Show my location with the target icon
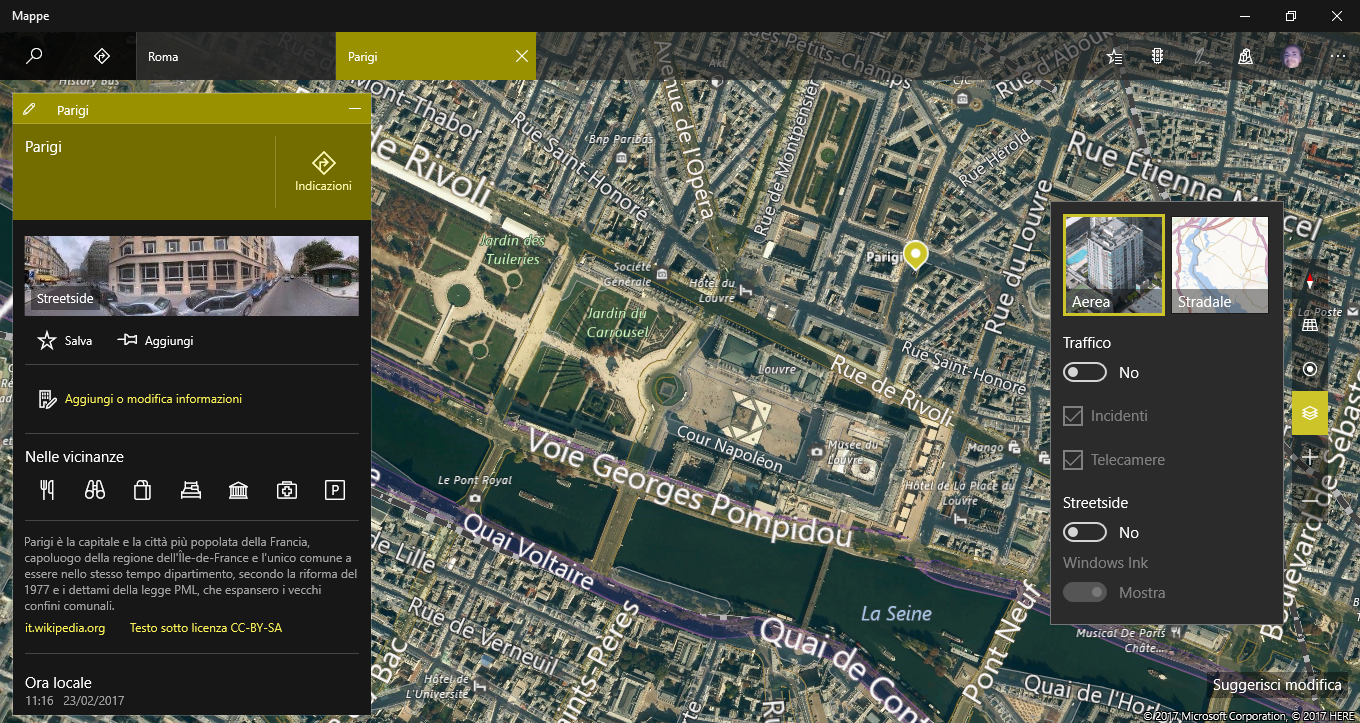Screen dimensions: 1360x723 tap(1310, 369)
